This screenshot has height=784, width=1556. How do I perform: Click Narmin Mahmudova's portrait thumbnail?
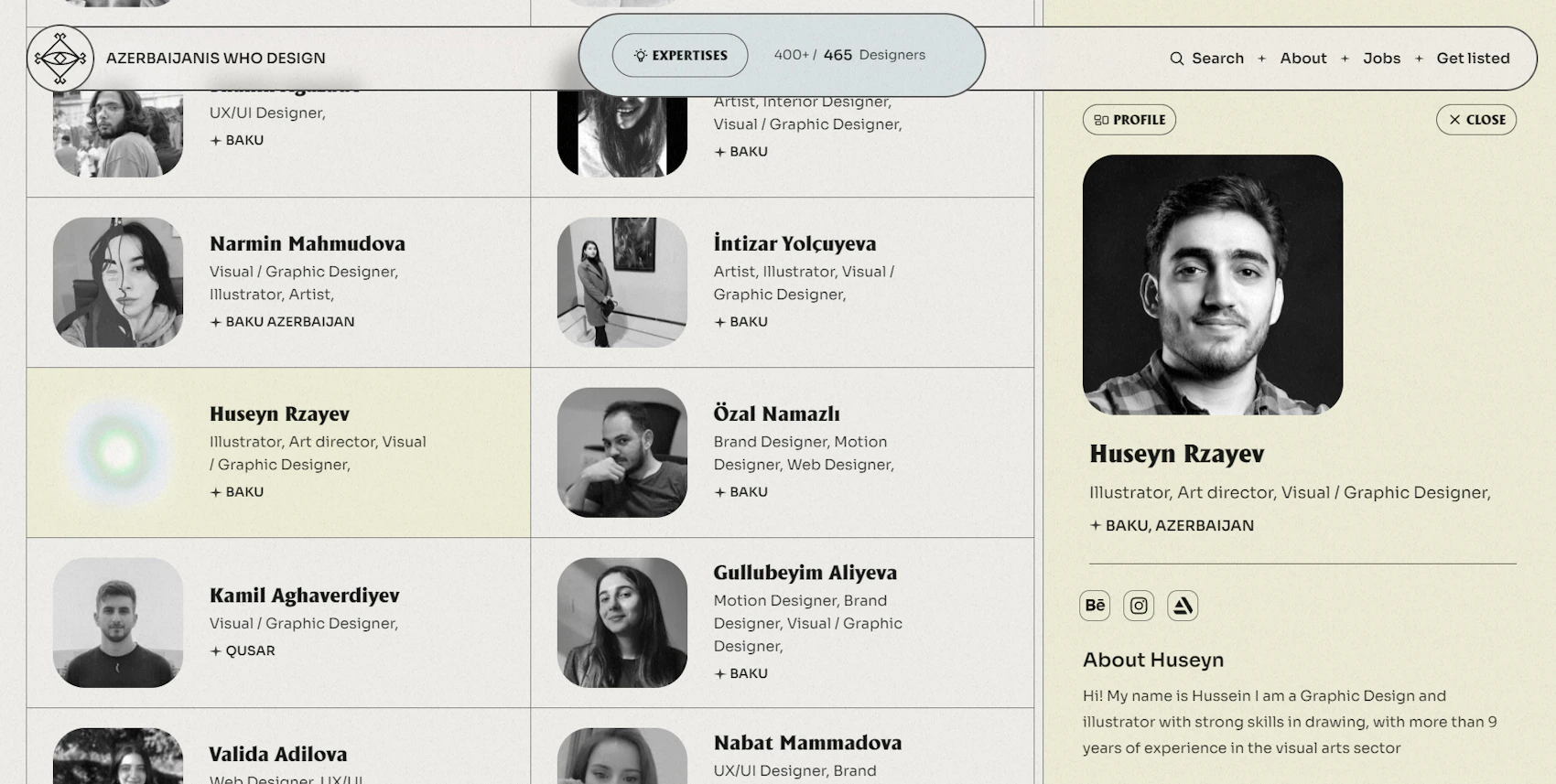[x=118, y=283]
